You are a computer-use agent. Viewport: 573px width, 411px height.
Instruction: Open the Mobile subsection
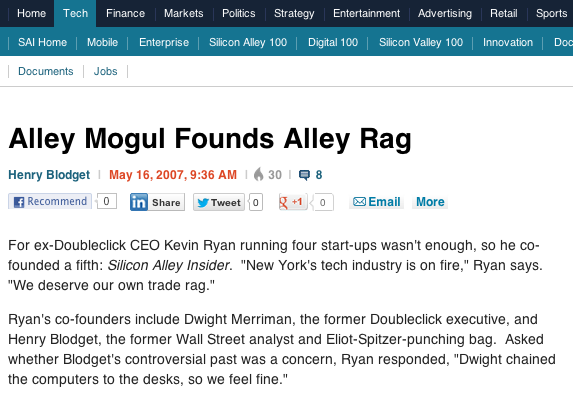pos(102,42)
